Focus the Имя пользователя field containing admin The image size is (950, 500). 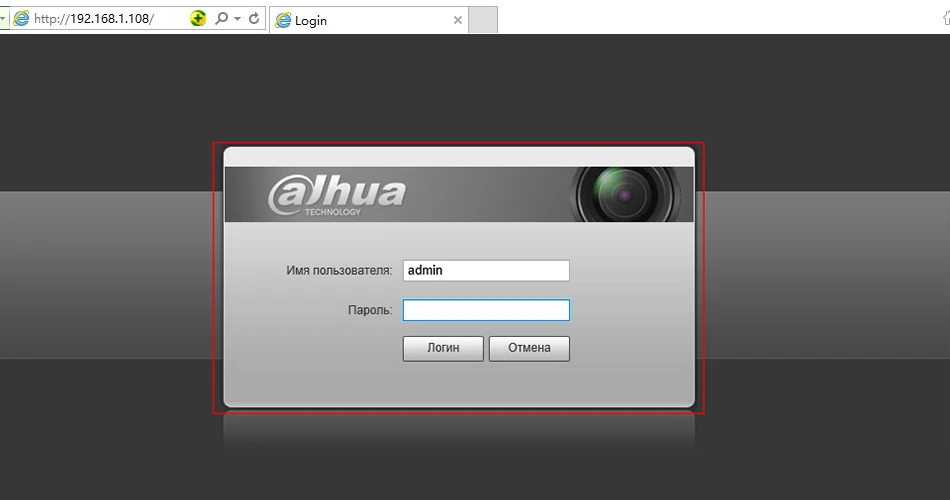pyautogui.click(x=486, y=270)
